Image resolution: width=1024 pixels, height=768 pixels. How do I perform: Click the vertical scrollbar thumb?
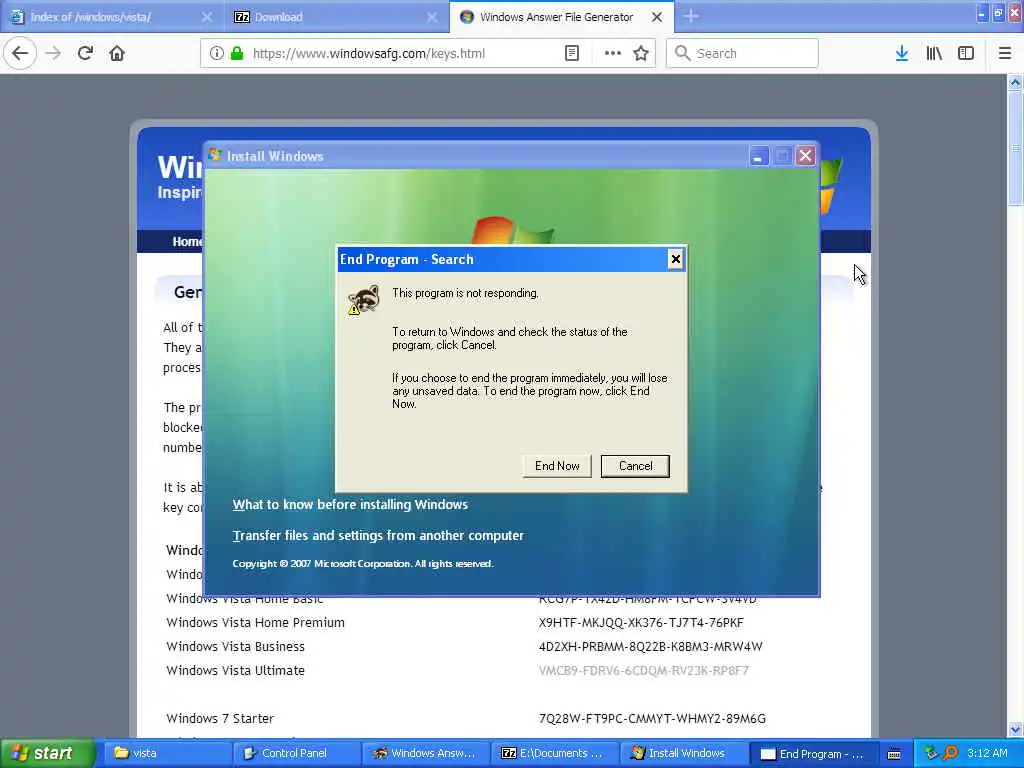1015,148
